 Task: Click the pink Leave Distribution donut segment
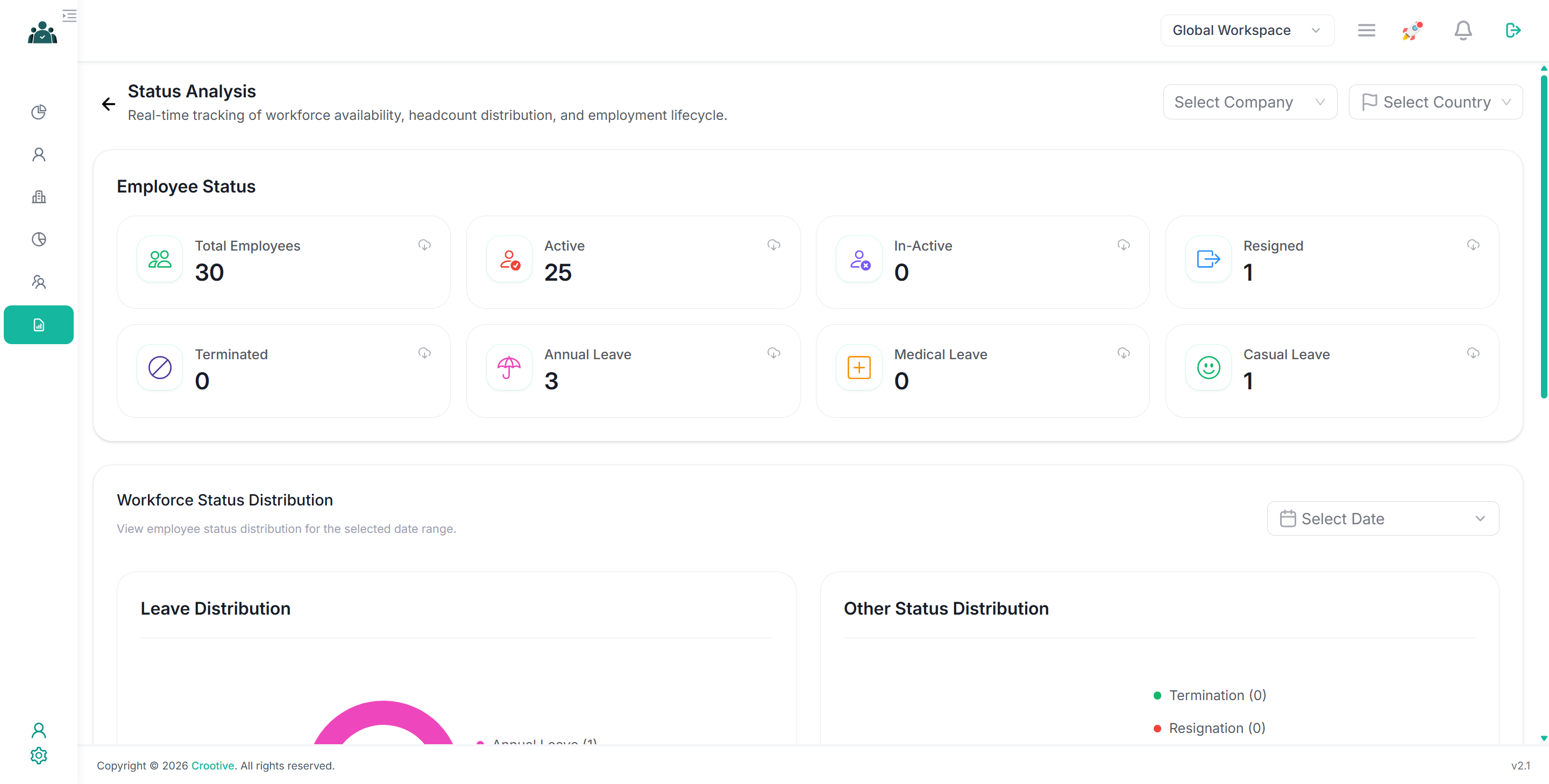pyautogui.click(x=383, y=712)
